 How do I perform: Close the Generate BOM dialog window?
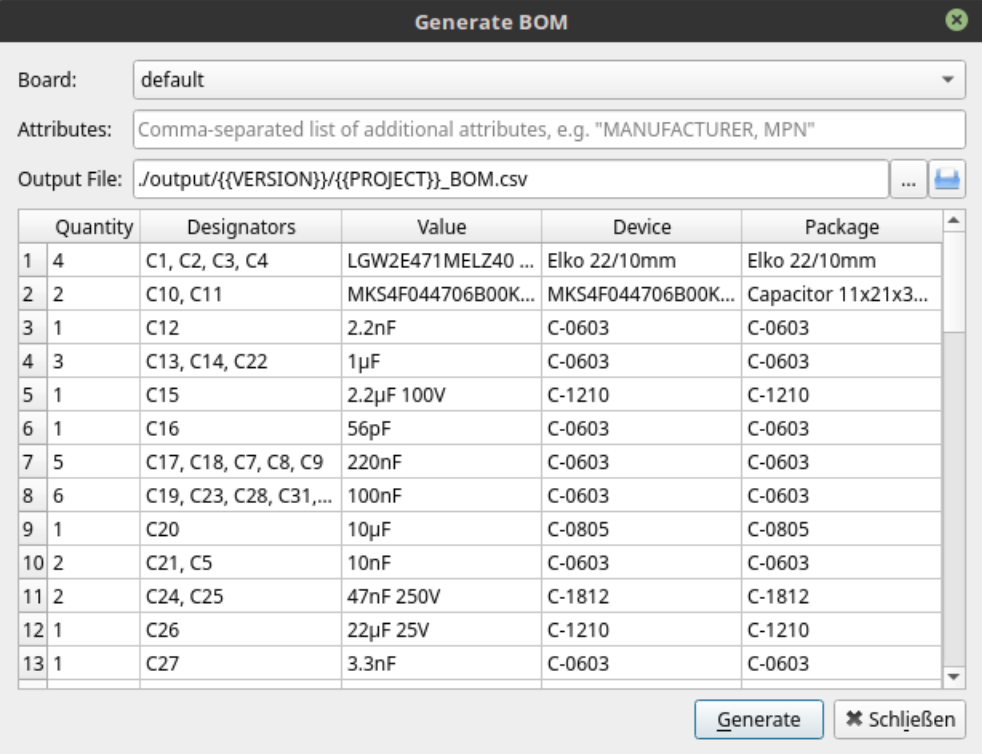click(957, 20)
